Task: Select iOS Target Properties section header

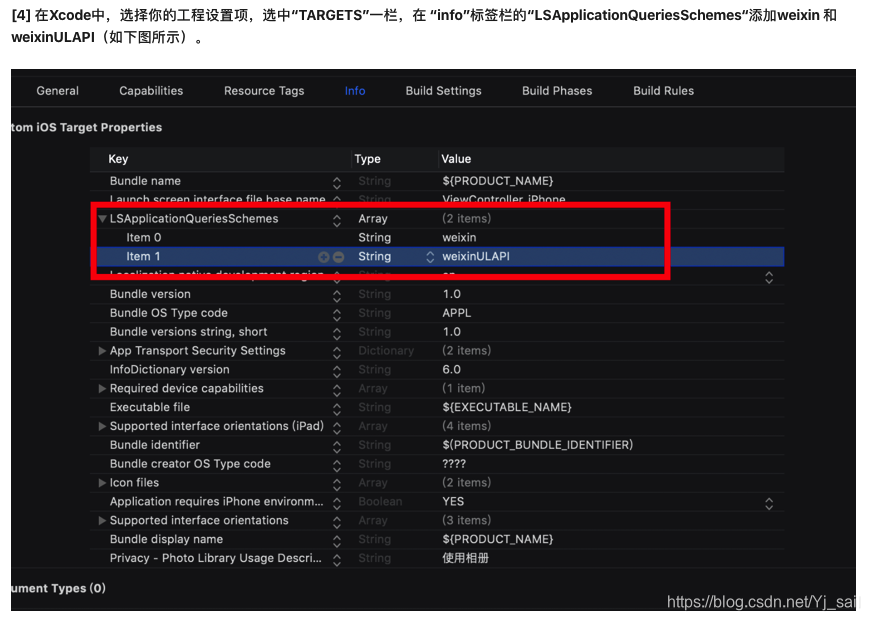Action: (87, 127)
